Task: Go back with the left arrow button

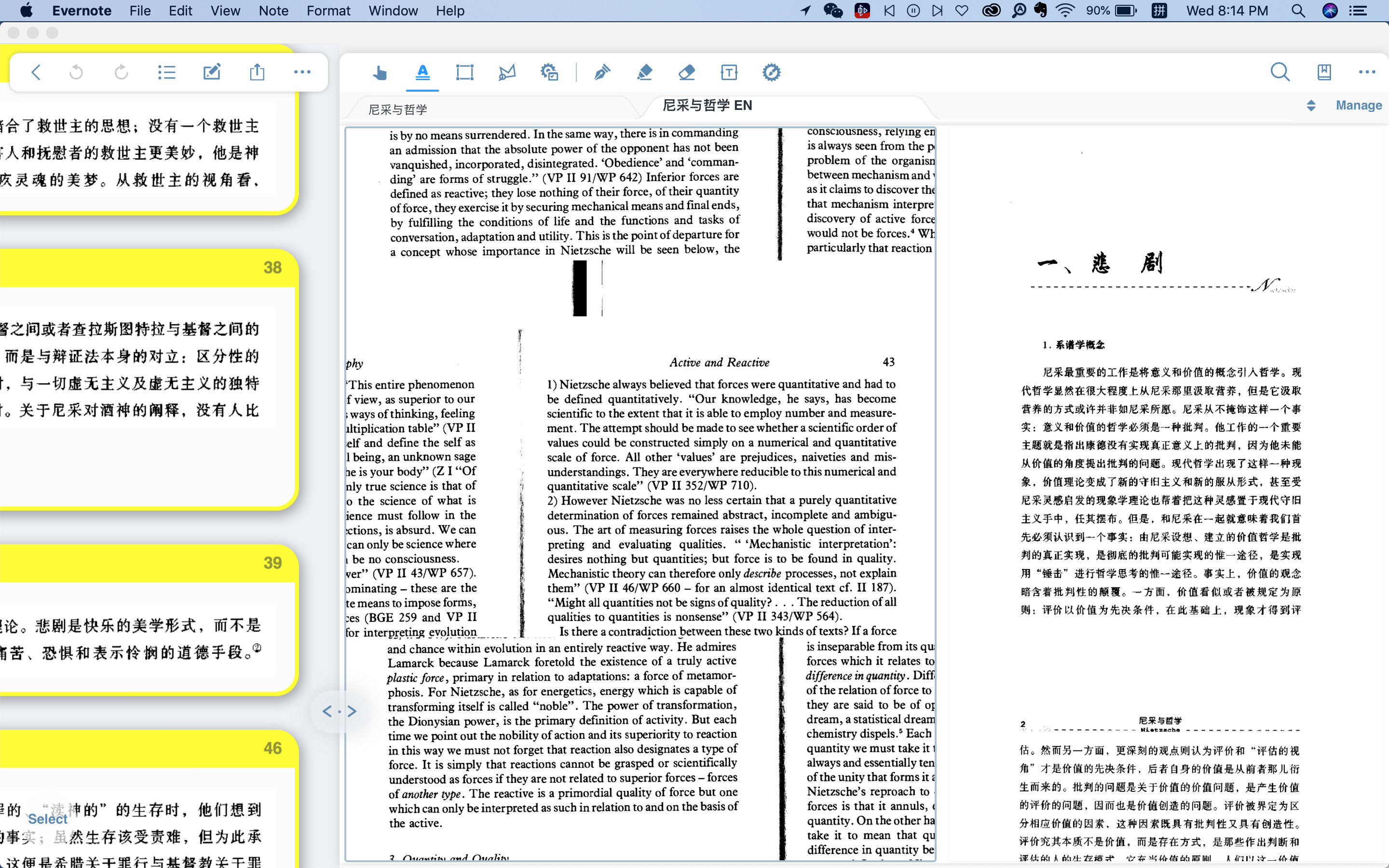Action: [36, 72]
